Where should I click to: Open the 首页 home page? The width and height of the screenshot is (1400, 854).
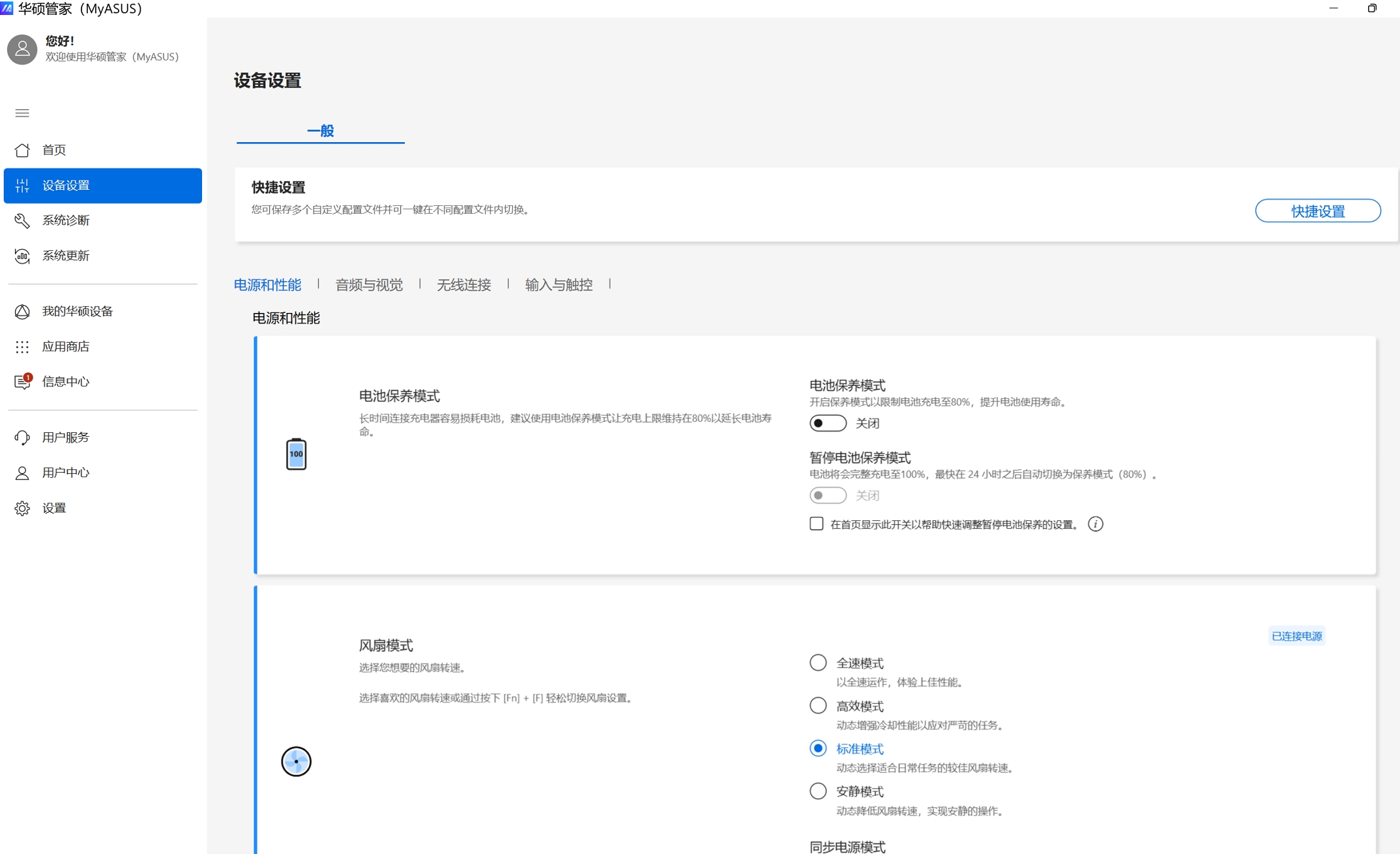54,150
